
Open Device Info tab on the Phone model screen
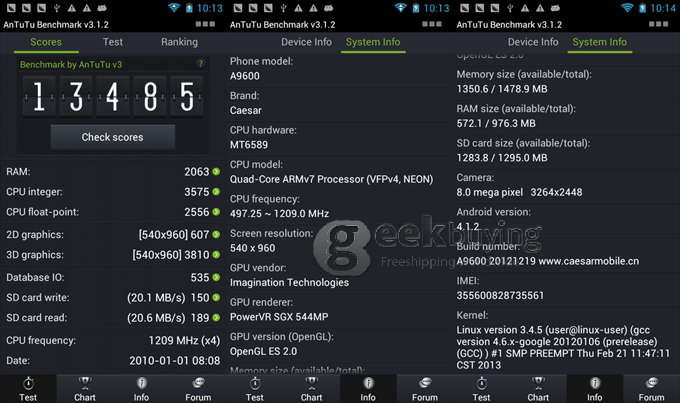click(x=306, y=42)
